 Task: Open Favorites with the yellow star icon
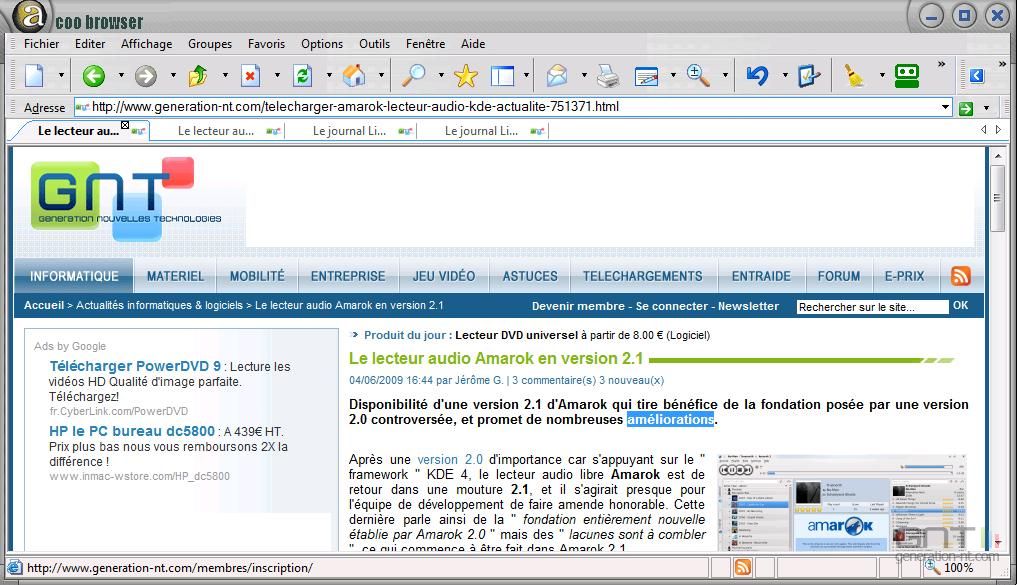tap(466, 76)
